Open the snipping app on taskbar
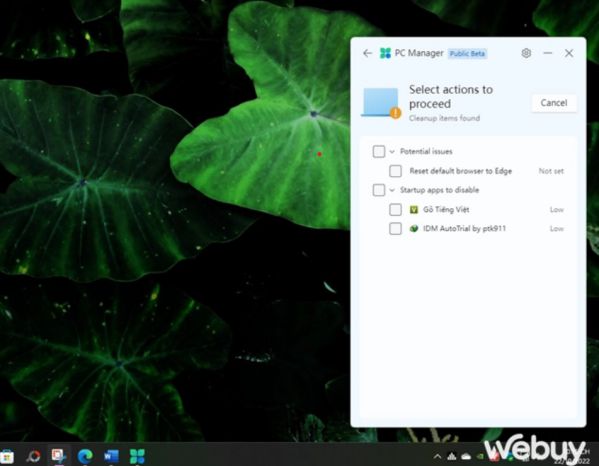 tap(59, 456)
